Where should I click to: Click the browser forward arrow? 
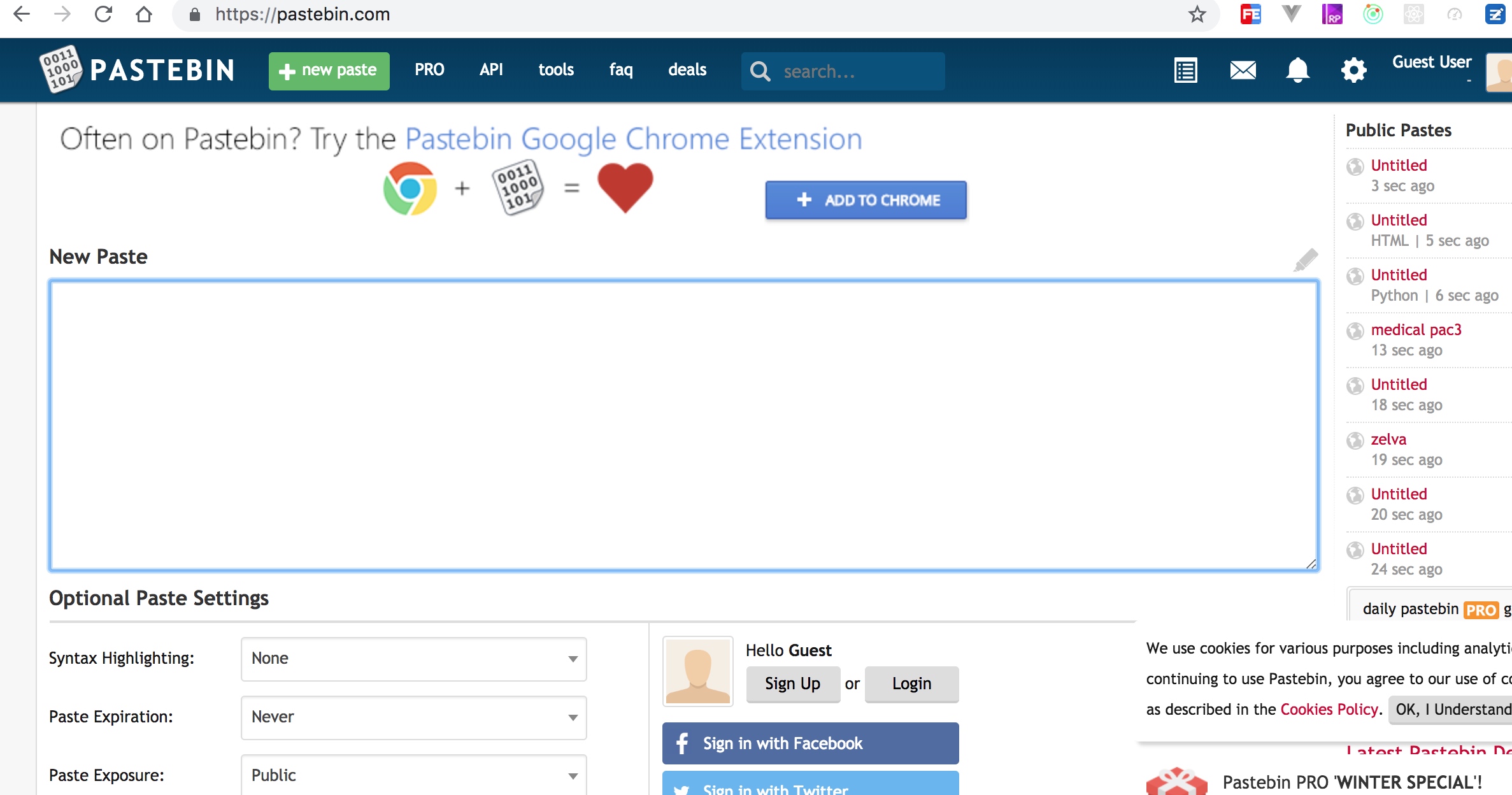[x=62, y=14]
